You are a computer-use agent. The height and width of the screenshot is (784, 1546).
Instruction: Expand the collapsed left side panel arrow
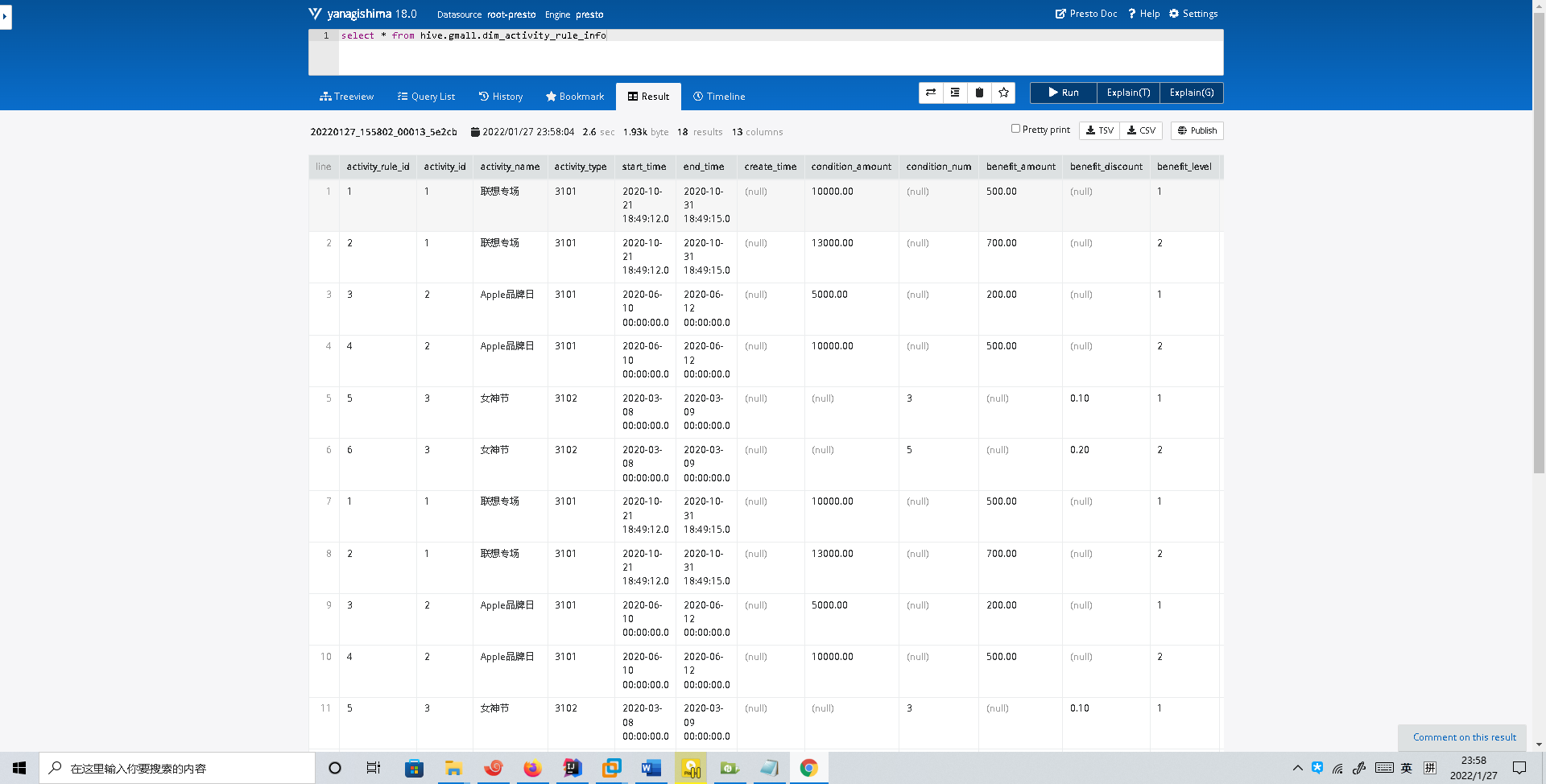point(5,16)
